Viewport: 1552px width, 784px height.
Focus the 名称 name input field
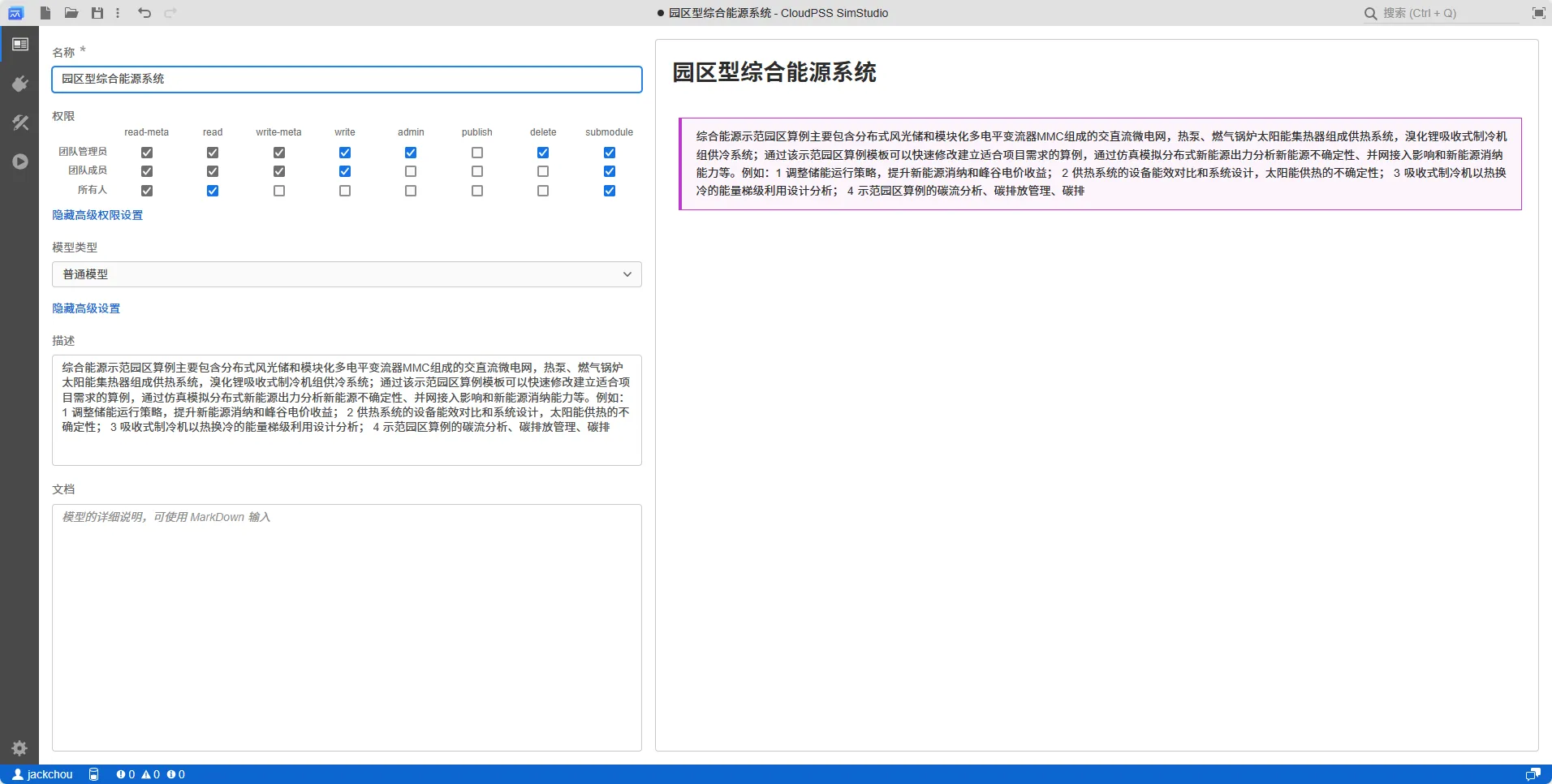tap(347, 79)
